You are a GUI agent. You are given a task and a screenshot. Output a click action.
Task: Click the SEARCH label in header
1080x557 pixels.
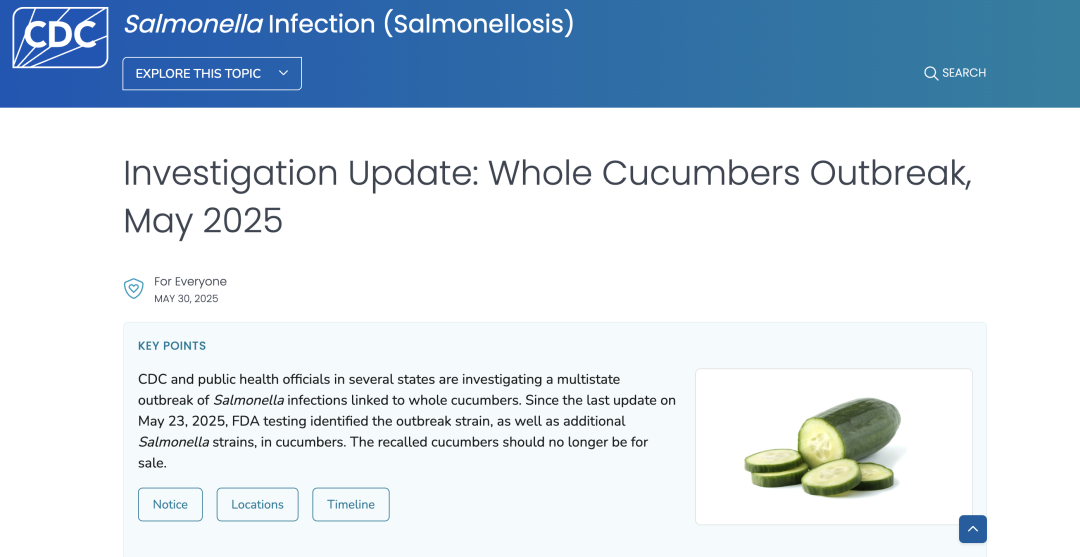click(x=964, y=73)
